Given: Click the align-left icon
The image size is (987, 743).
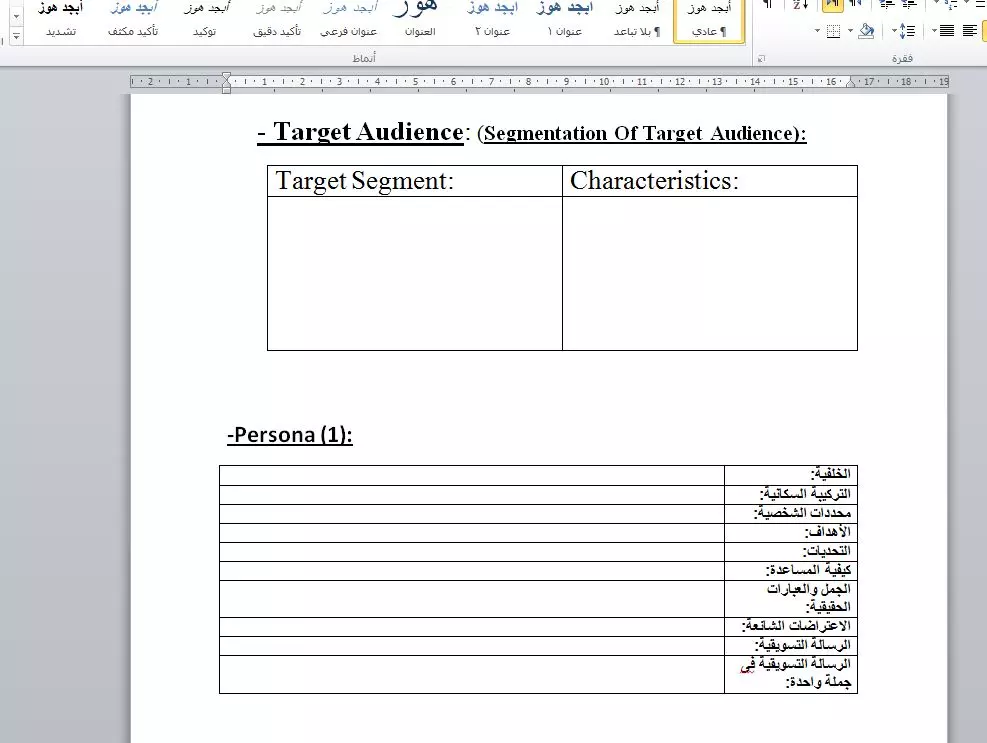Looking at the screenshot, I should pyautogui.click(x=970, y=30).
